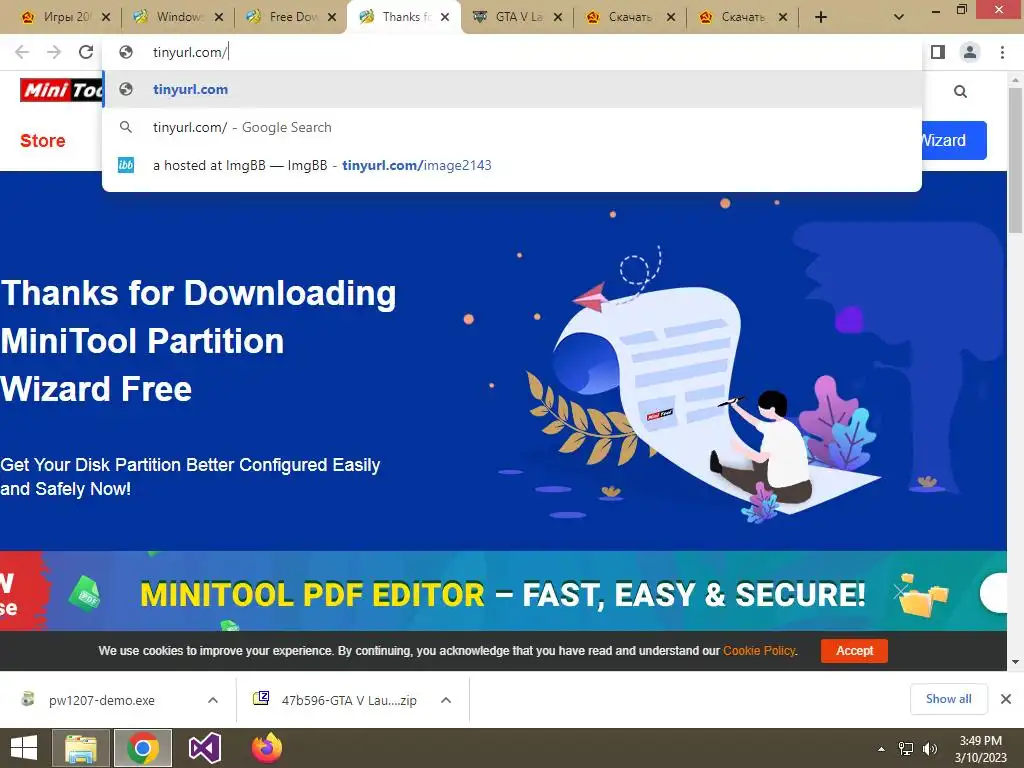The height and width of the screenshot is (768, 1024).
Task: Click the Chrome taskbar icon
Action: click(x=143, y=748)
